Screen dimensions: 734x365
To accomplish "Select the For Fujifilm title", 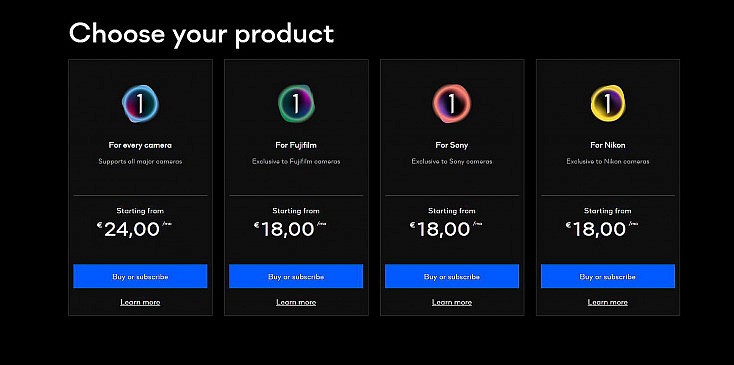I will (296, 145).
